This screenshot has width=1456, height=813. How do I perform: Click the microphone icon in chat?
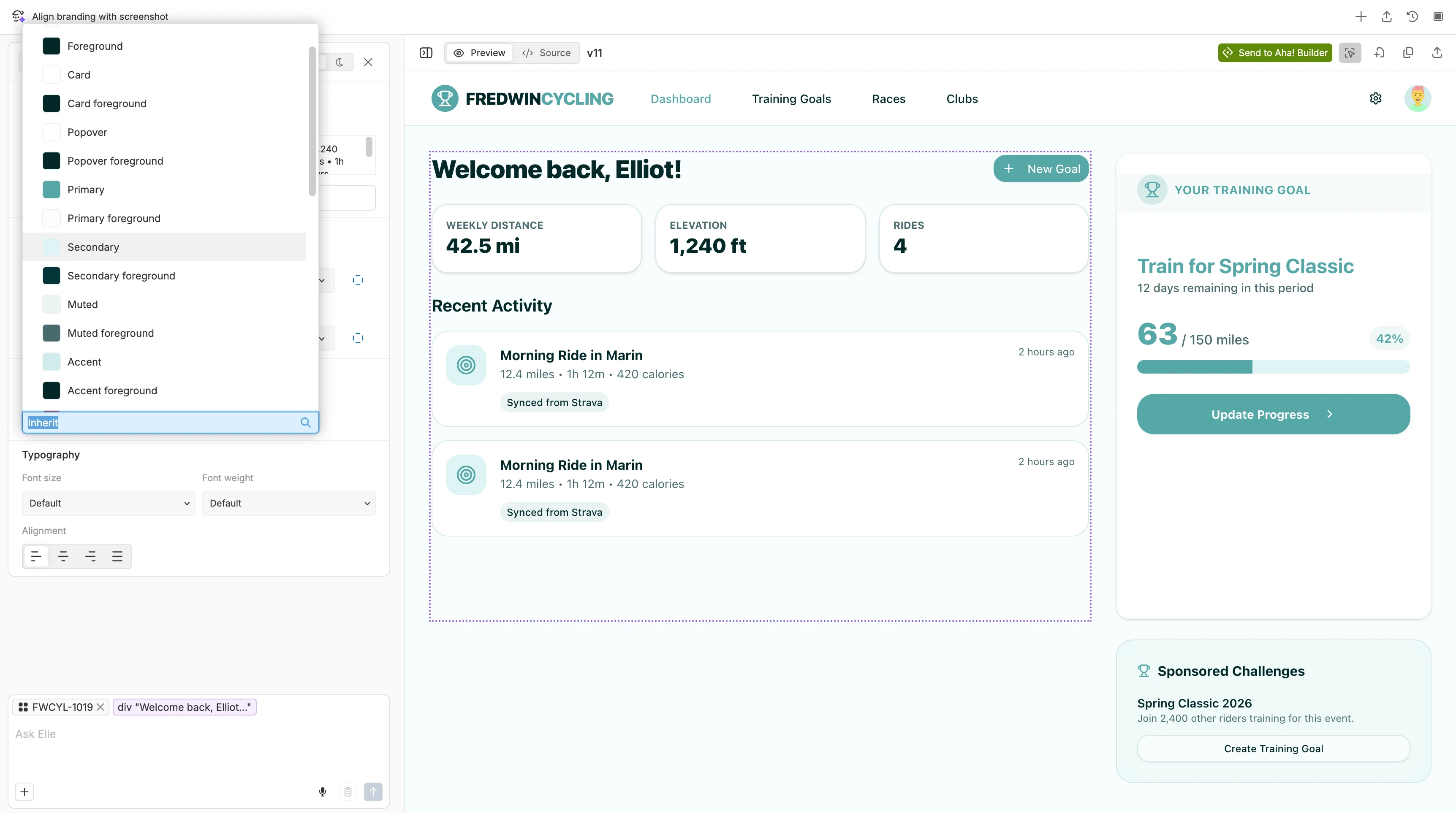pos(323,792)
